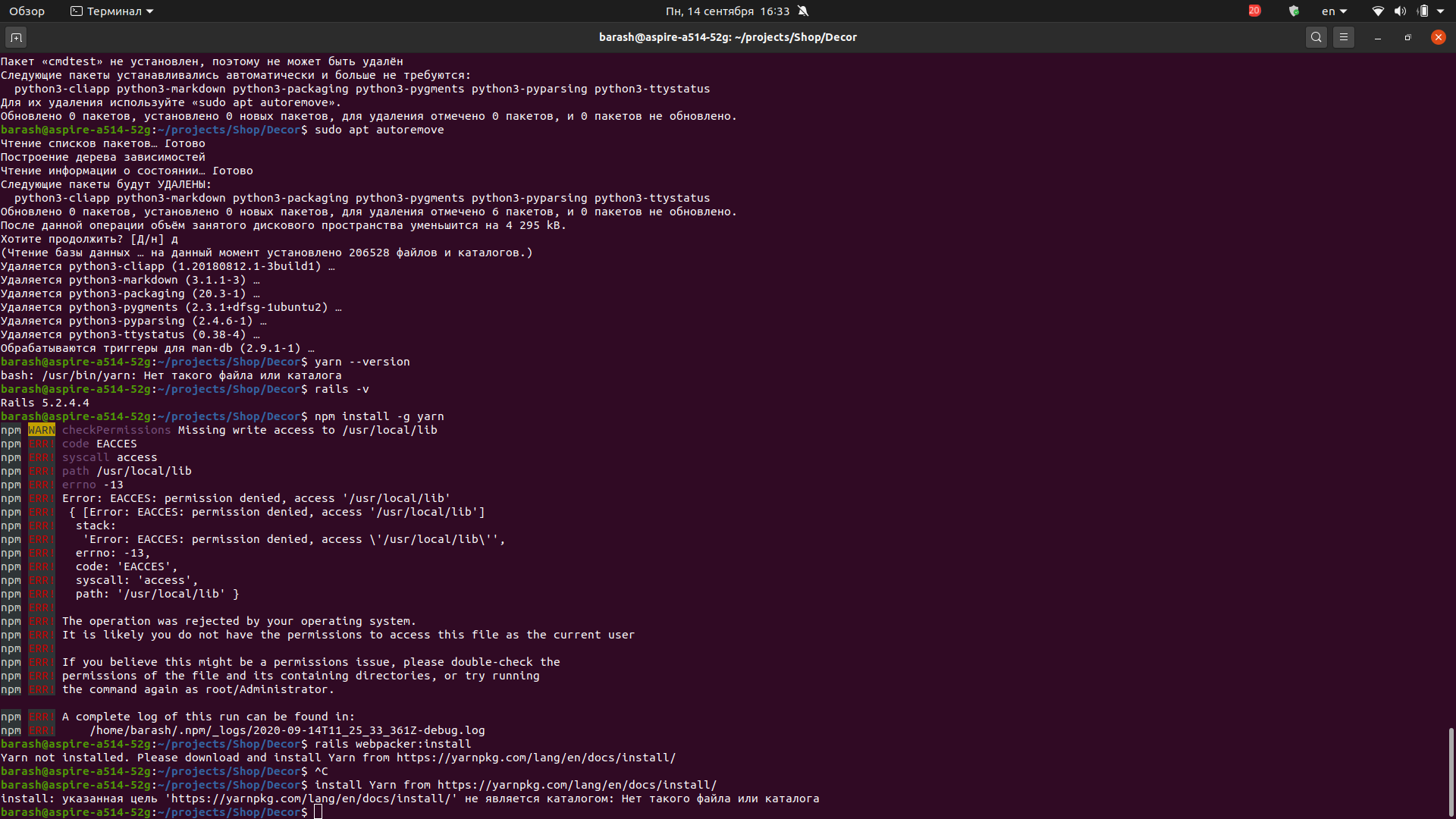Minimize the terminal window
1456x819 pixels.
pos(1377,37)
